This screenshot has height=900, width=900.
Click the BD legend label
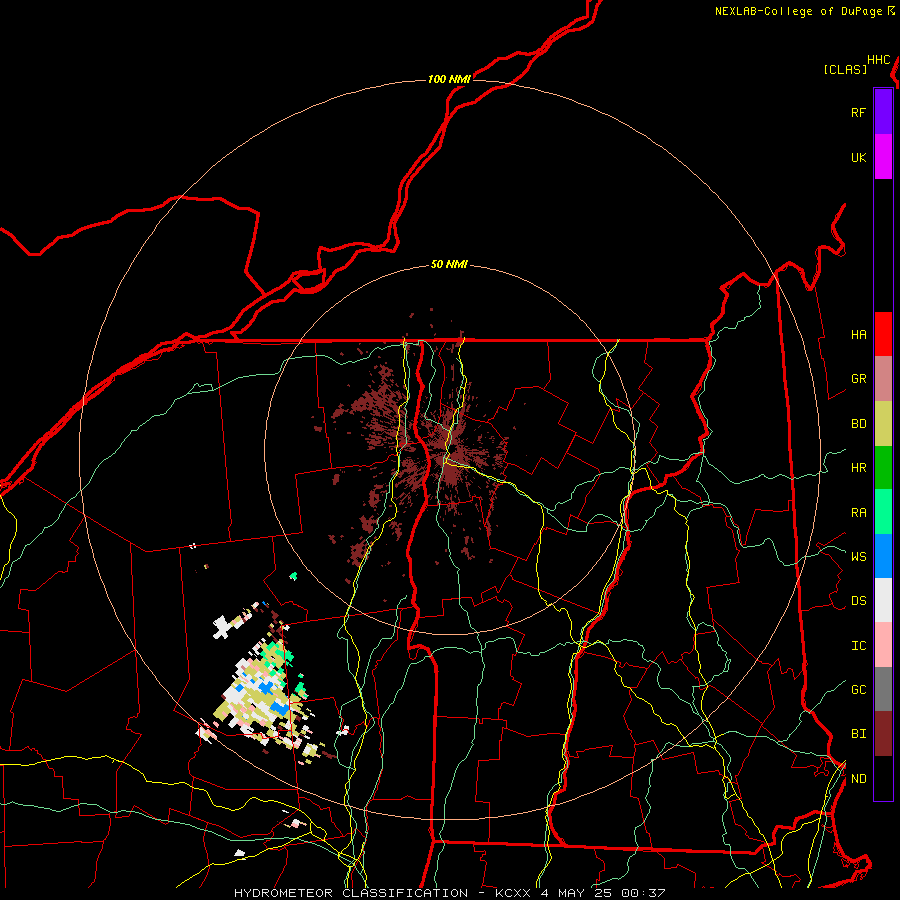coord(858,424)
